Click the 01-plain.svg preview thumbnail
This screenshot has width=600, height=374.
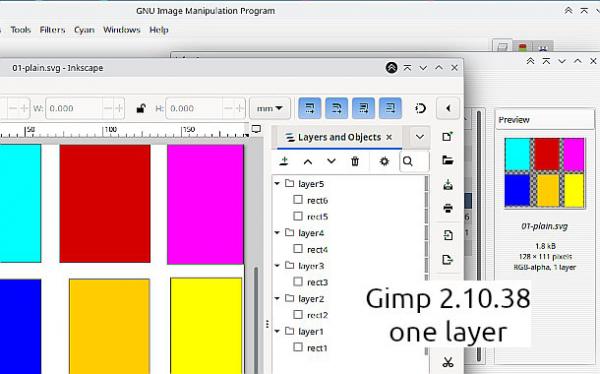[x=545, y=173]
